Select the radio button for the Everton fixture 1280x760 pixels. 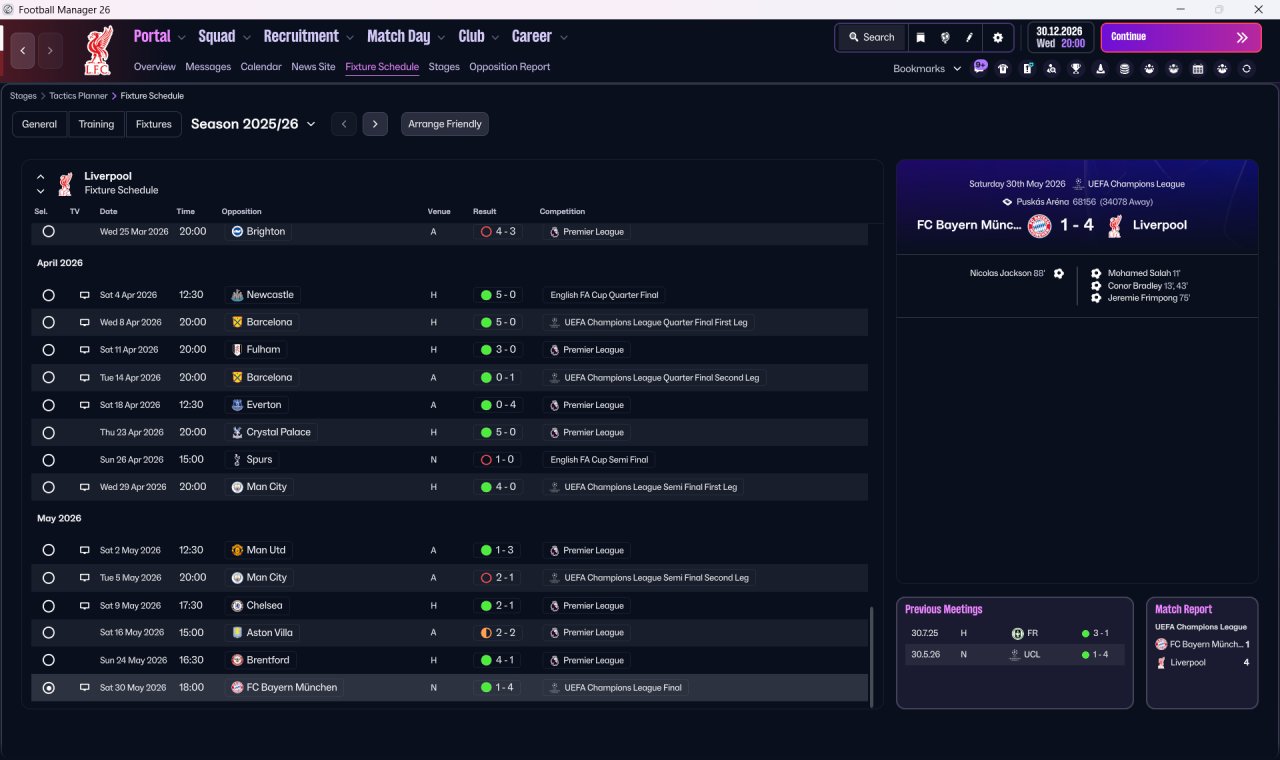click(x=48, y=405)
